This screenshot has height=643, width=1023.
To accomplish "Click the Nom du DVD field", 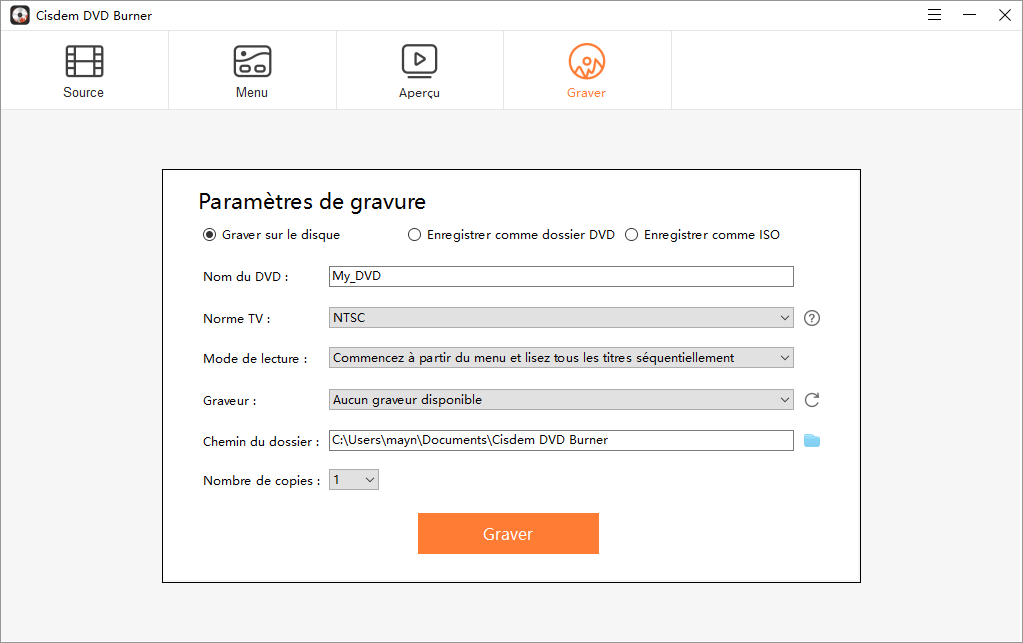I will pyautogui.click(x=561, y=277).
